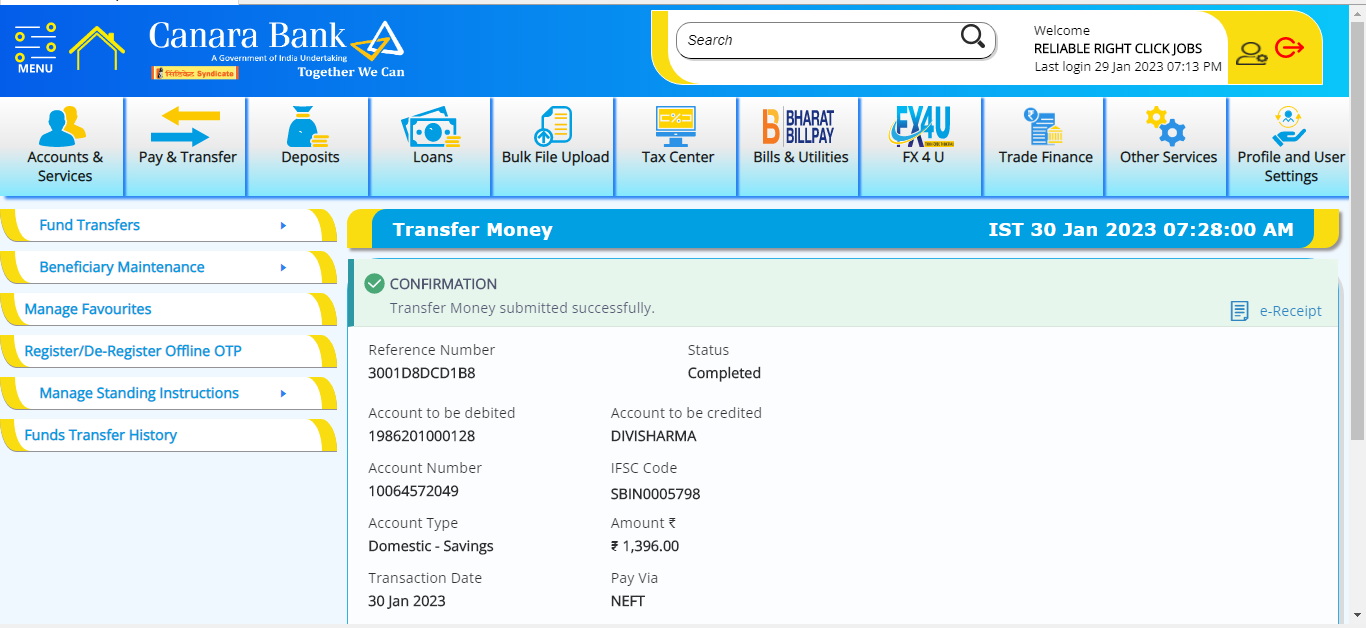Click the Transfer Money header

click(x=472, y=230)
